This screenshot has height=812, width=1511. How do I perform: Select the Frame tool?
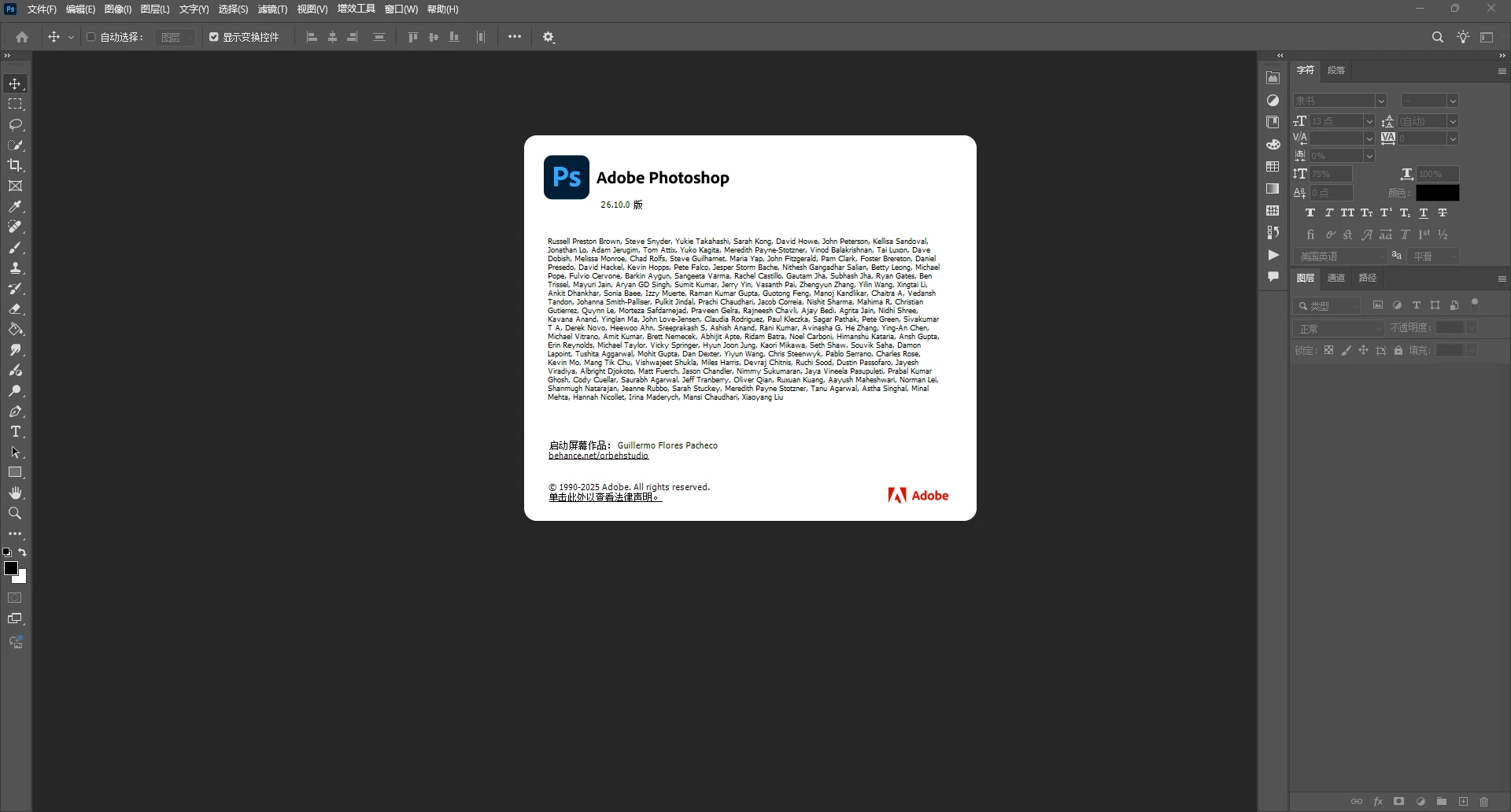(15, 186)
